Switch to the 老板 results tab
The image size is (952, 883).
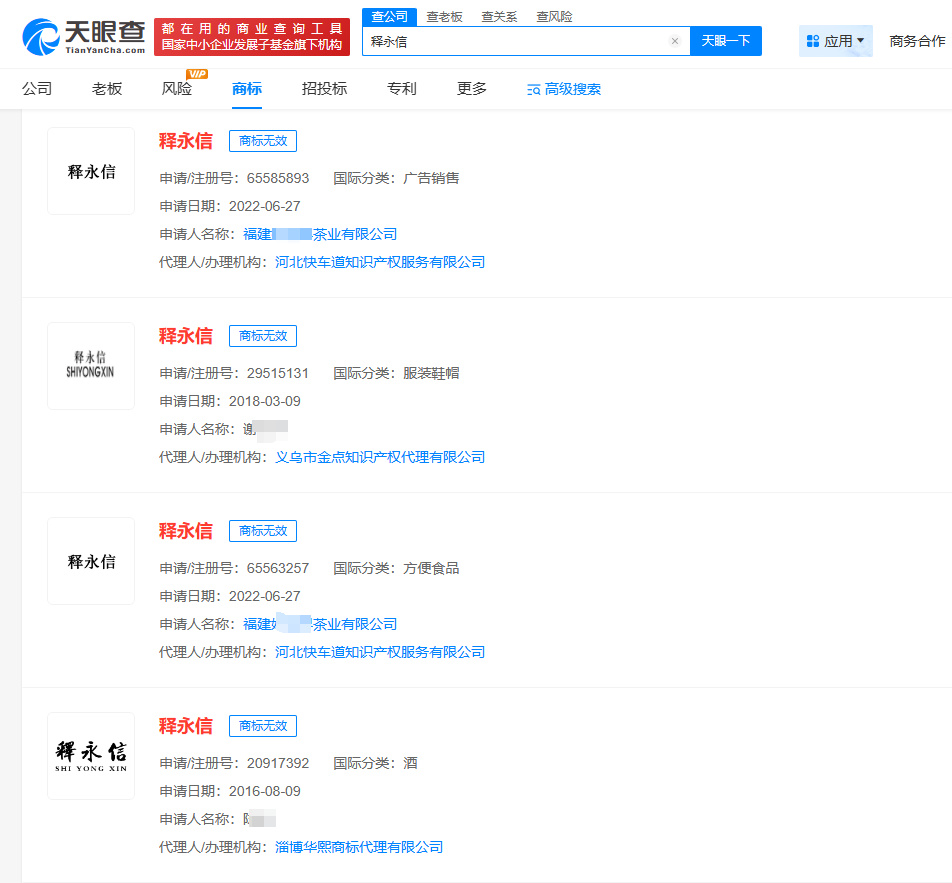tap(107, 89)
